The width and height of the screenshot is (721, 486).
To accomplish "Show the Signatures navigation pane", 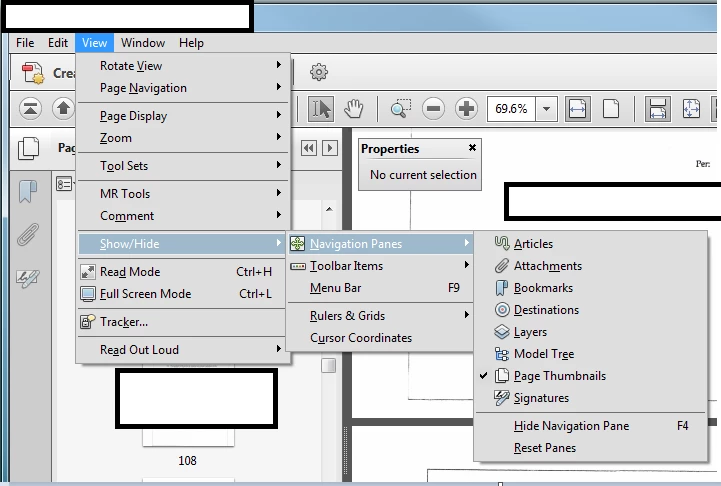I will [590, 398].
